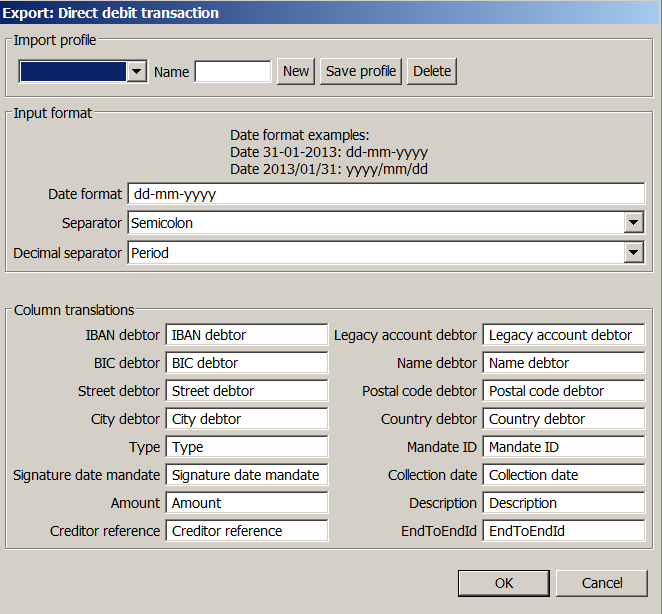Click the 'Date 2013/01/31: yyyy/mm/dd' example text
This screenshot has width=662, height=614.
pyautogui.click(x=329, y=169)
